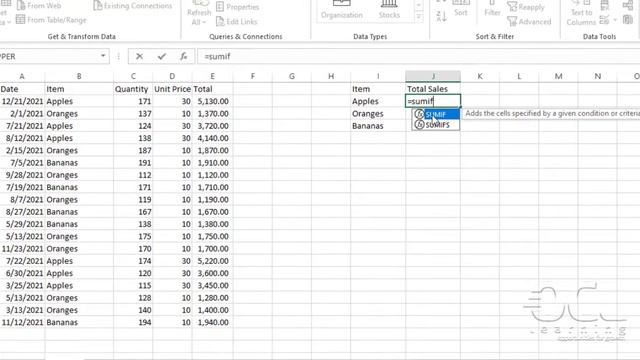Cancel formula entry with X button
The image size is (640, 360).
[x=140, y=56]
